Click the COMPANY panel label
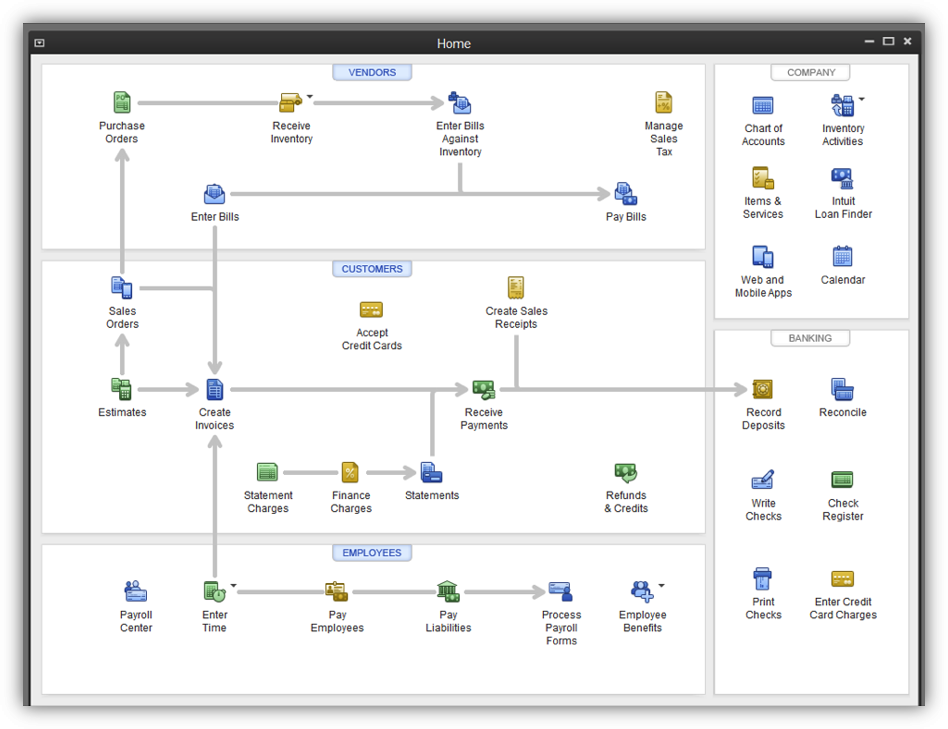This screenshot has height=729, width=948. tap(810, 72)
